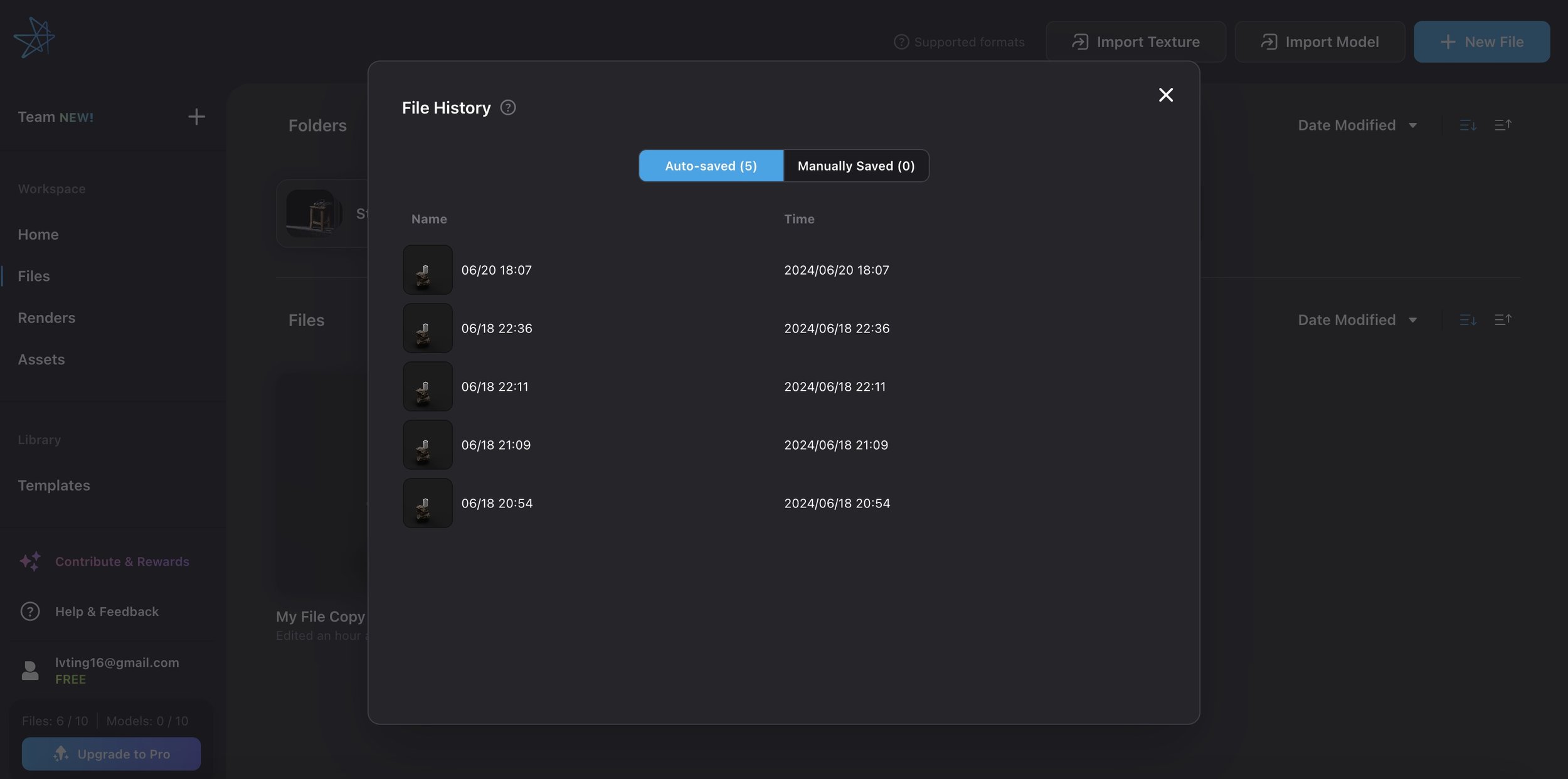Select the 06/18 20:54 history entry
Screen dimensions: 1568x779
(496, 503)
